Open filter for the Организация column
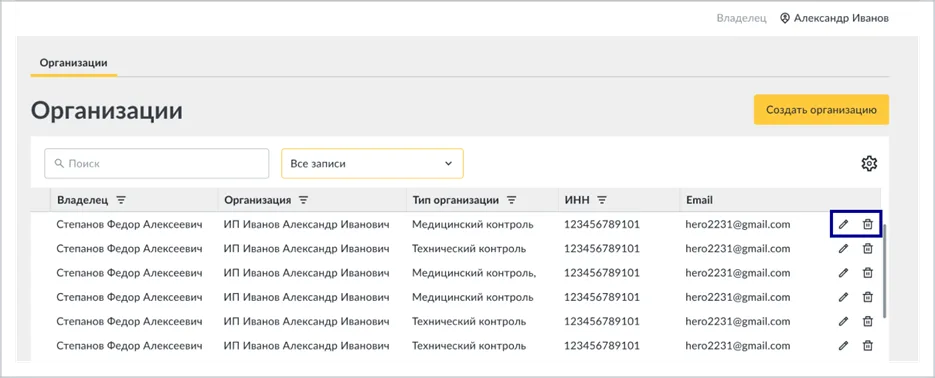The image size is (935, 378). 304,200
